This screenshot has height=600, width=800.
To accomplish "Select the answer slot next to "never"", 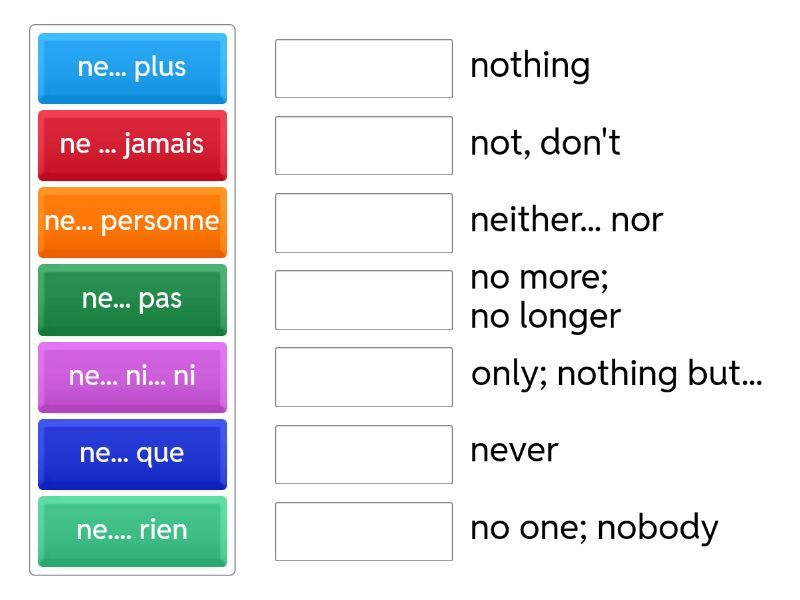I will coord(364,454).
